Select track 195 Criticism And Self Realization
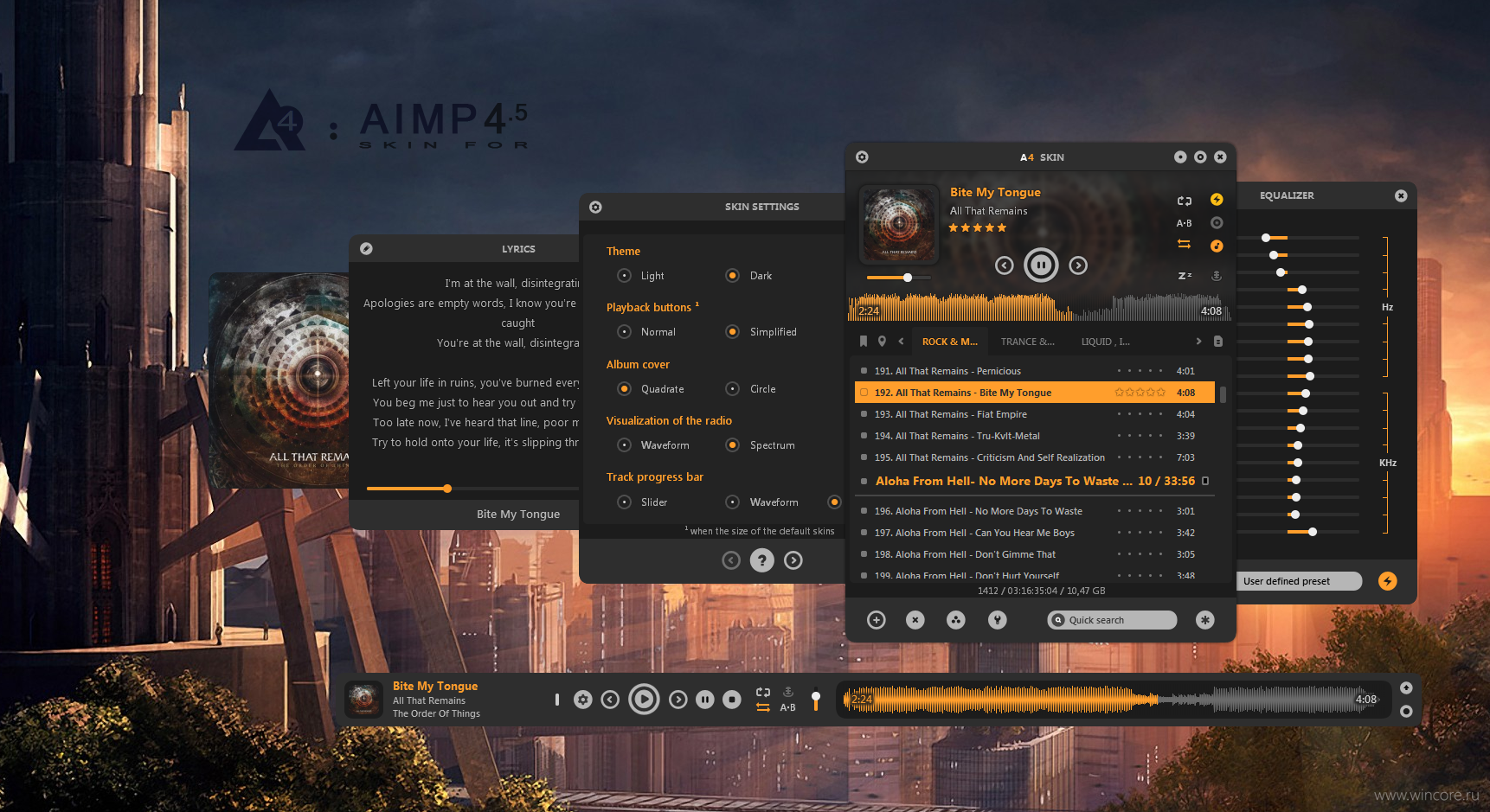 click(x=1035, y=457)
